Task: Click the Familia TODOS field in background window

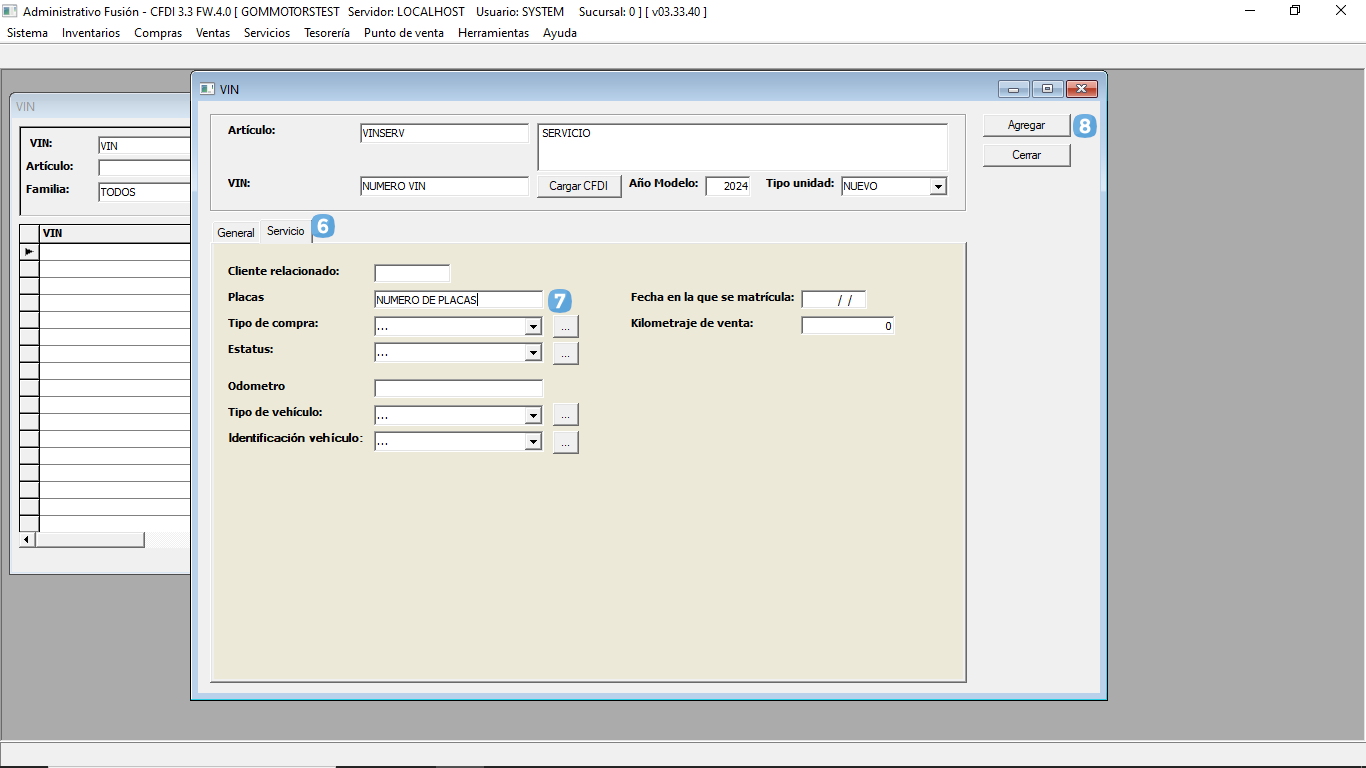Action: click(x=144, y=192)
